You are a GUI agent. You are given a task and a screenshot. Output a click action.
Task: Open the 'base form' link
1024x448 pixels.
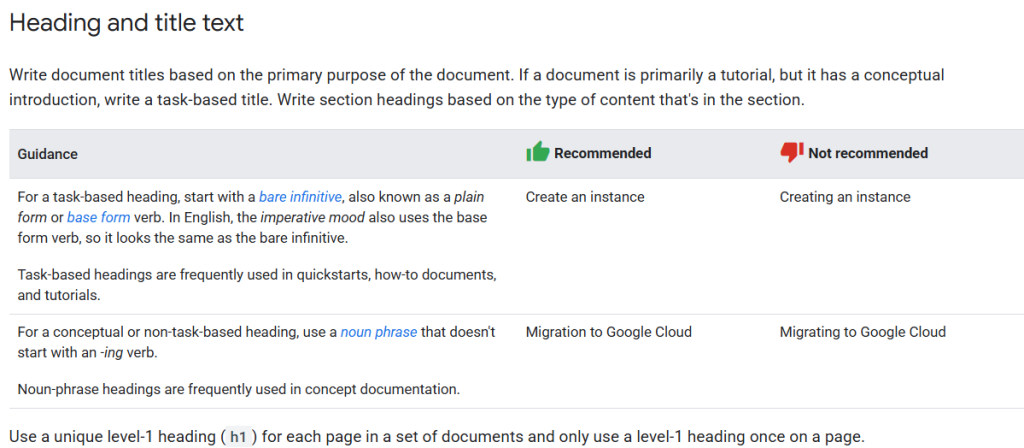click(x=98, y=217)
